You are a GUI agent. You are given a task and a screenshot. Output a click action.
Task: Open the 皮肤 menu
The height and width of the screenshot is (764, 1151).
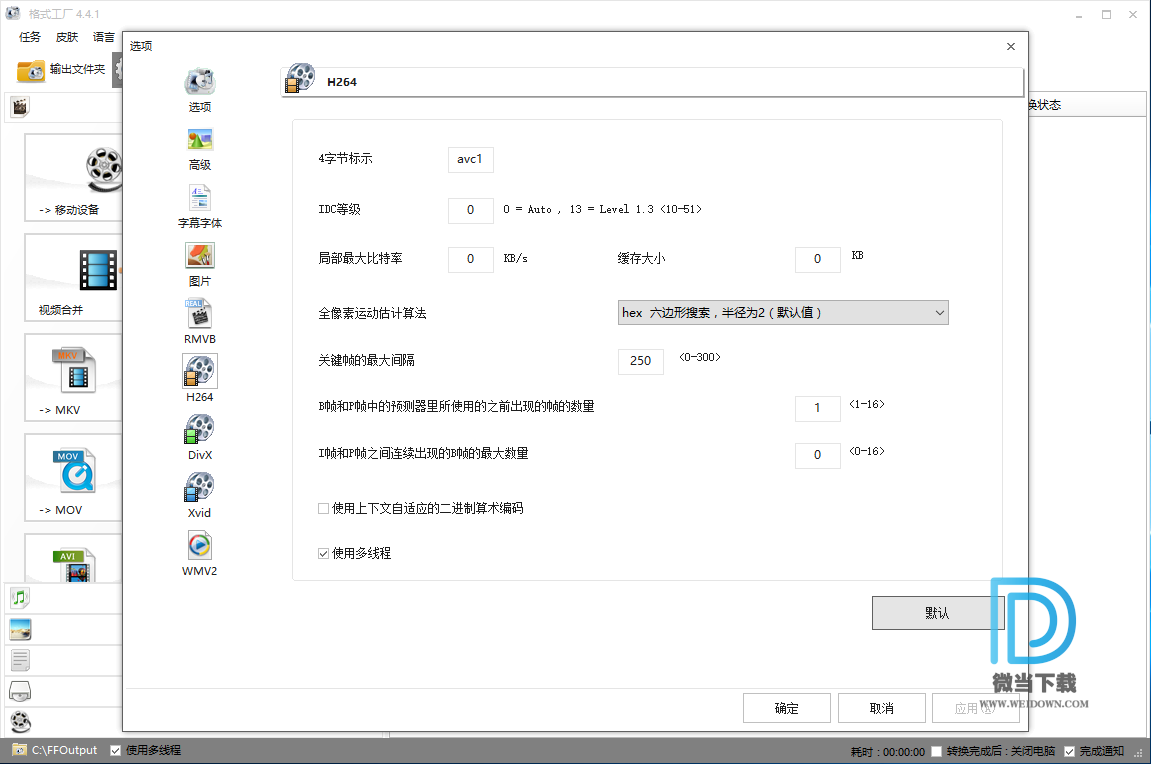(67, 37)
